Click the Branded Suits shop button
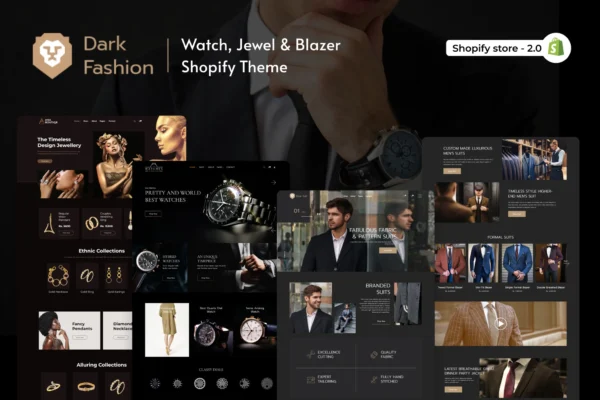The height and width of the screenshot is (400, 600). 381,321
